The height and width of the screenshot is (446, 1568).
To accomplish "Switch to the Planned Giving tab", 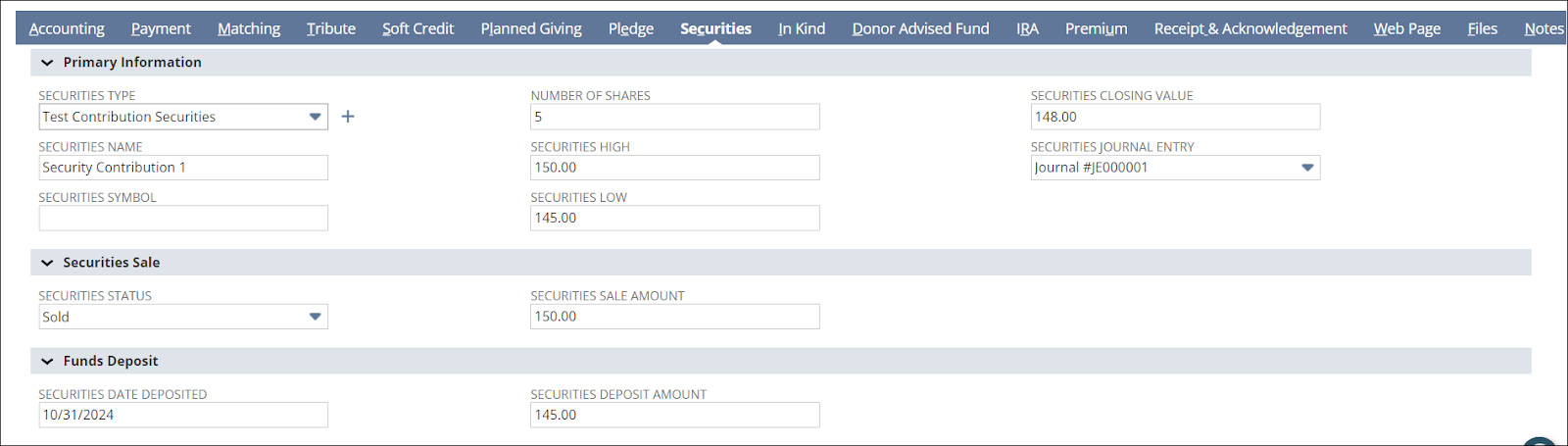I will pyautogui.click(x=531, y=28).
